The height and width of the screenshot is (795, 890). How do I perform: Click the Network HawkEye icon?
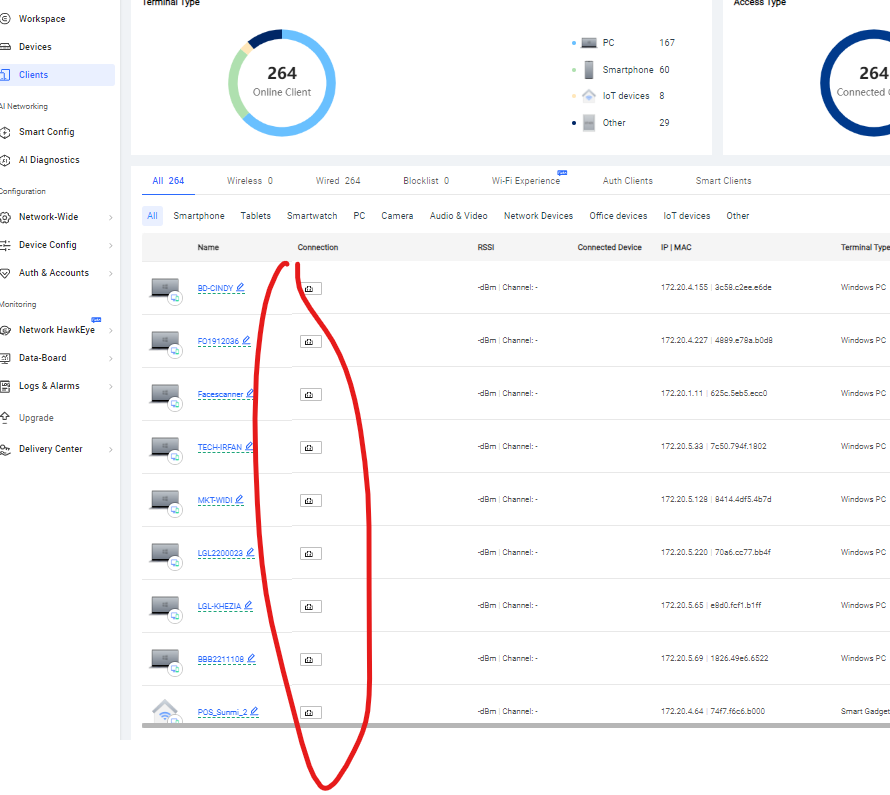click(x=5, y=330)
